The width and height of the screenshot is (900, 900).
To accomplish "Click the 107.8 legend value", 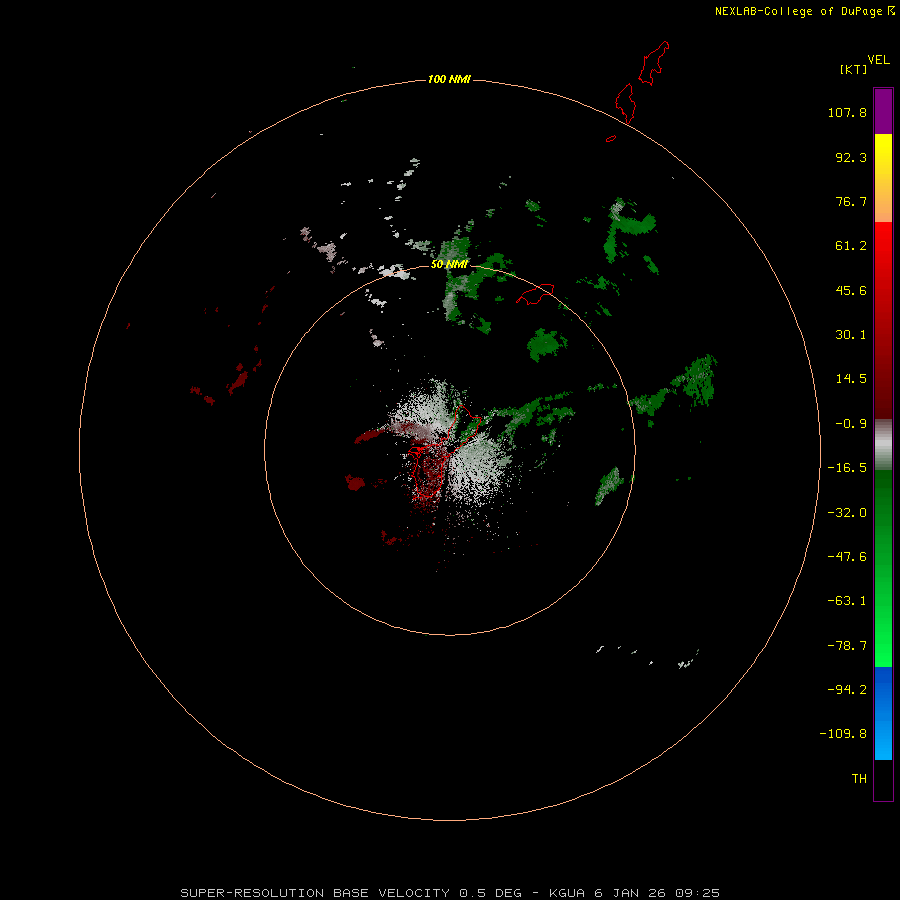I will click(847, 112).
